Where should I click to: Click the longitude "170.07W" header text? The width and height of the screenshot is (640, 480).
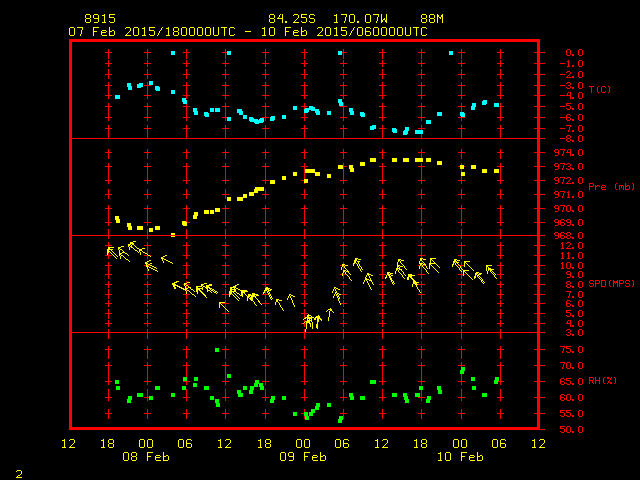pyautogui.click(x=360, y=19)
